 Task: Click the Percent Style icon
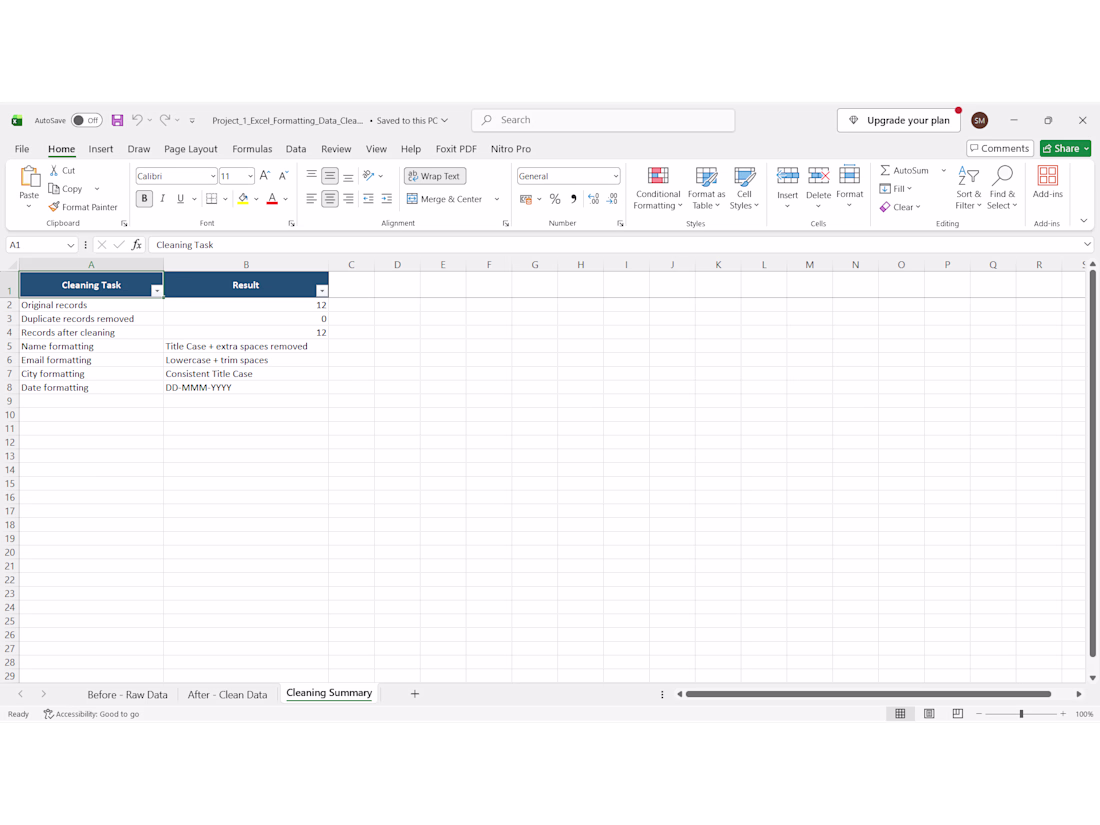pos(555,199)
